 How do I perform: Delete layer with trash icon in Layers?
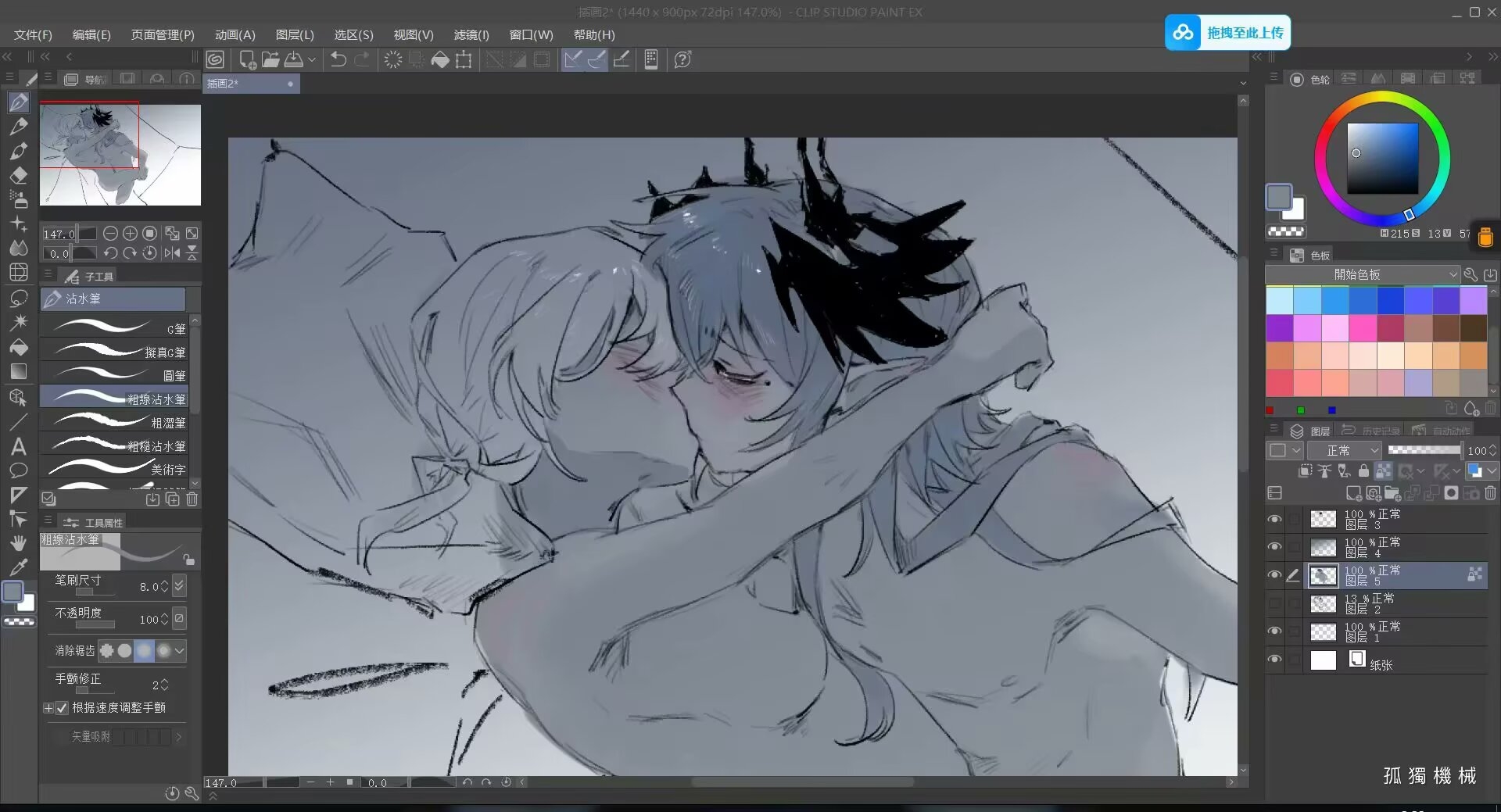(x=1490, y=493)
